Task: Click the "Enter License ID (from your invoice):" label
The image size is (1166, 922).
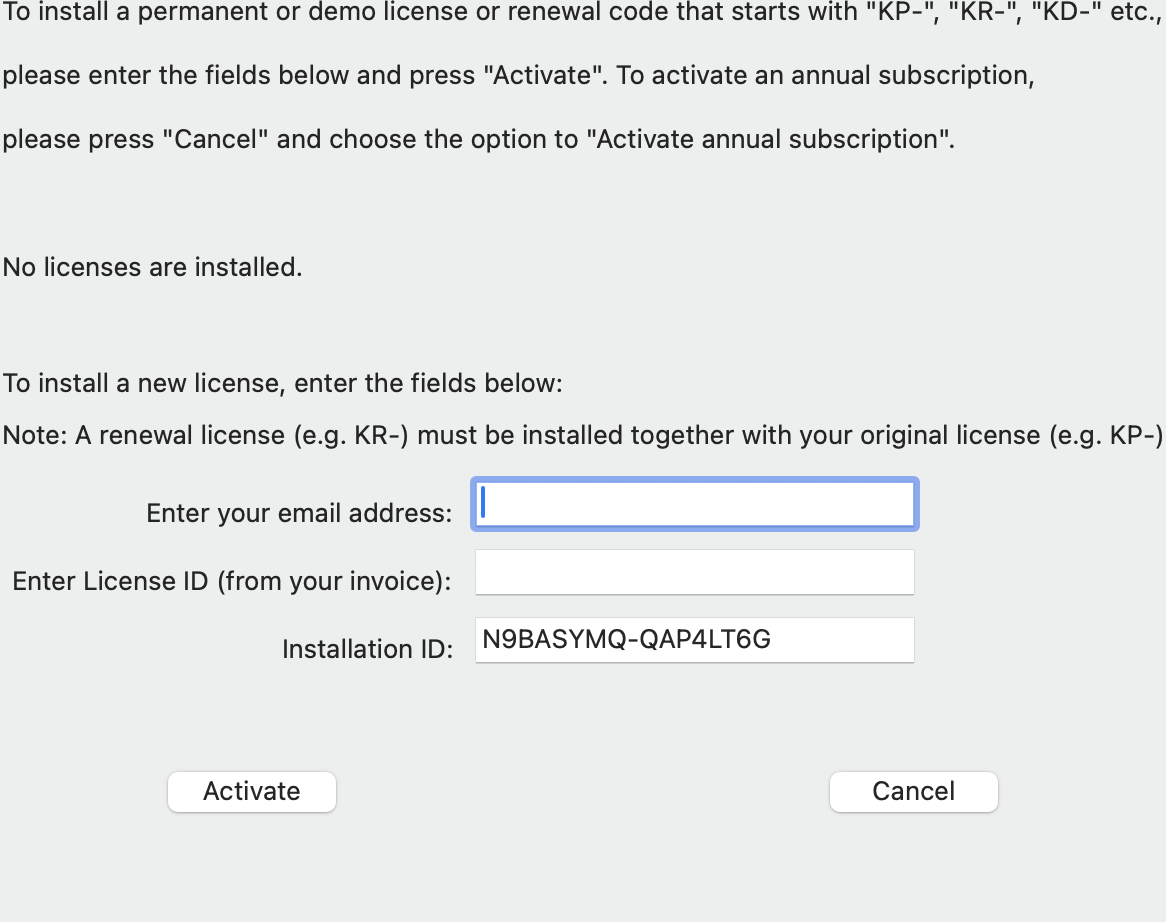Action: (231, 581)
